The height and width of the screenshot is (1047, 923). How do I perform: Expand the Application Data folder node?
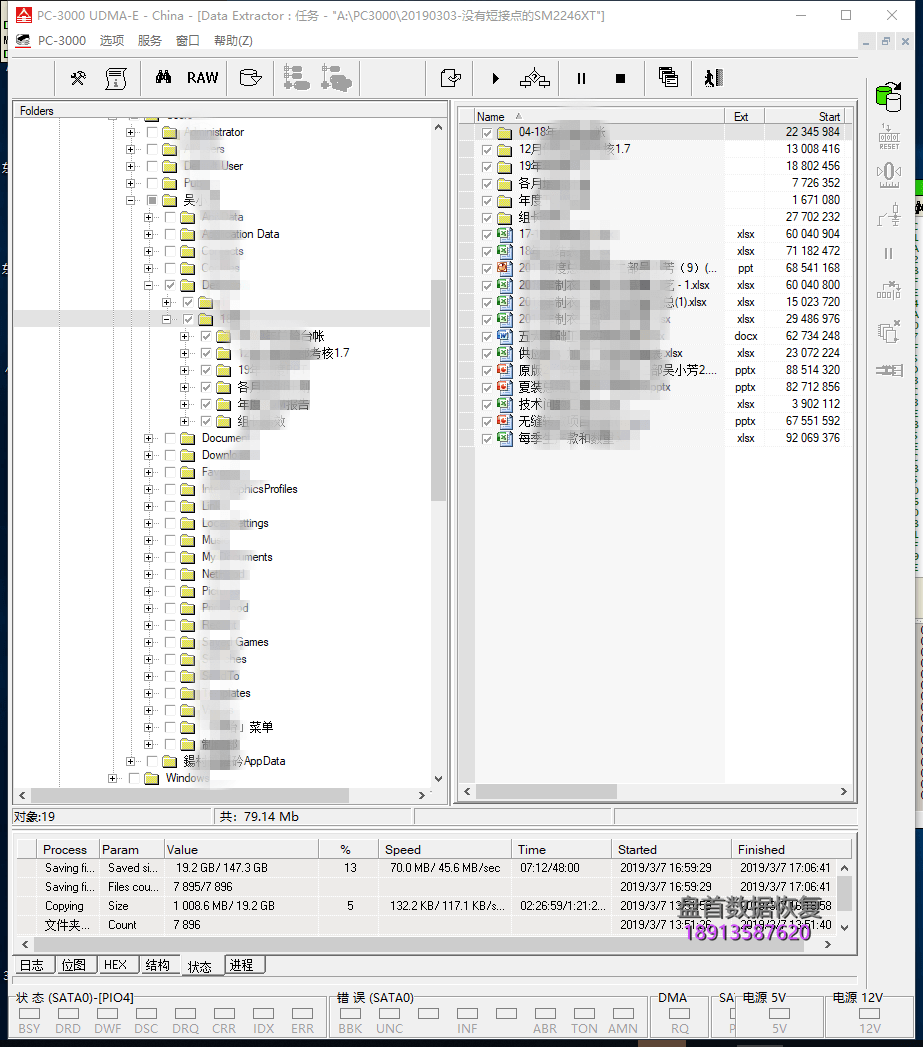click(148, 234)
